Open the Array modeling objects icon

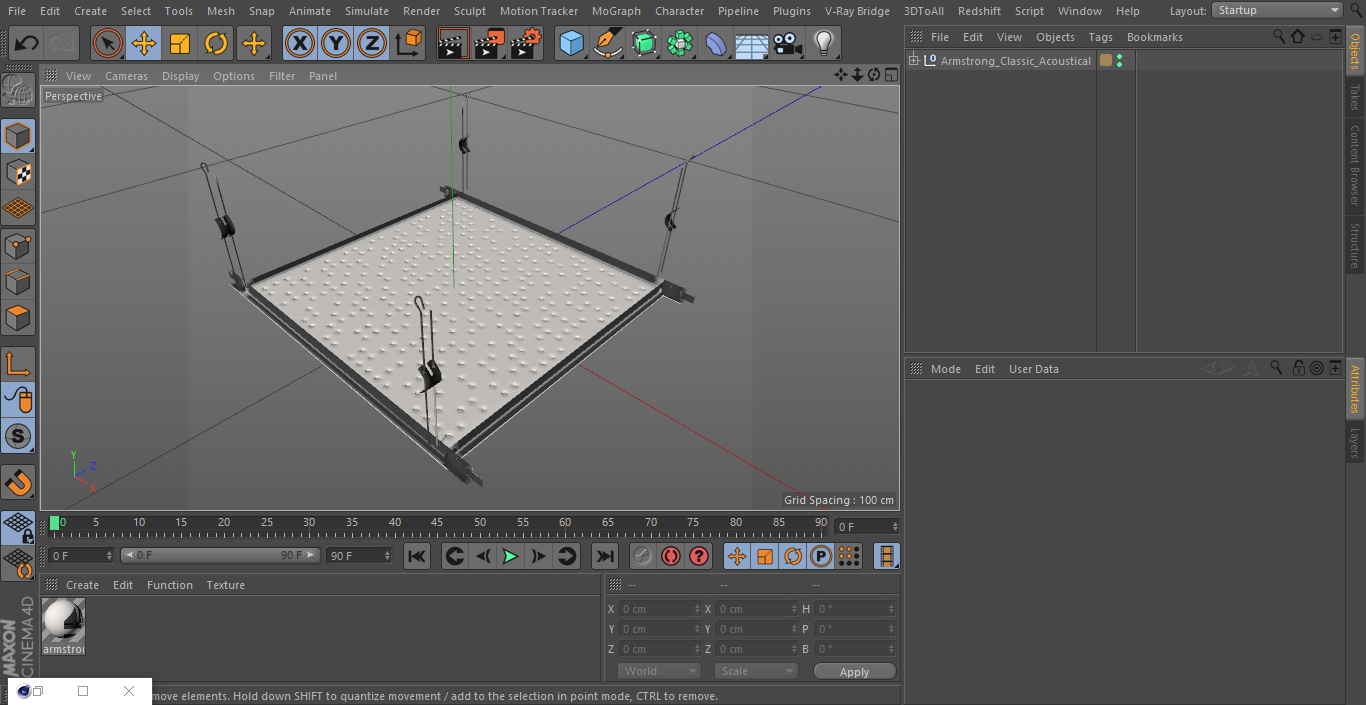coord(680,43)
